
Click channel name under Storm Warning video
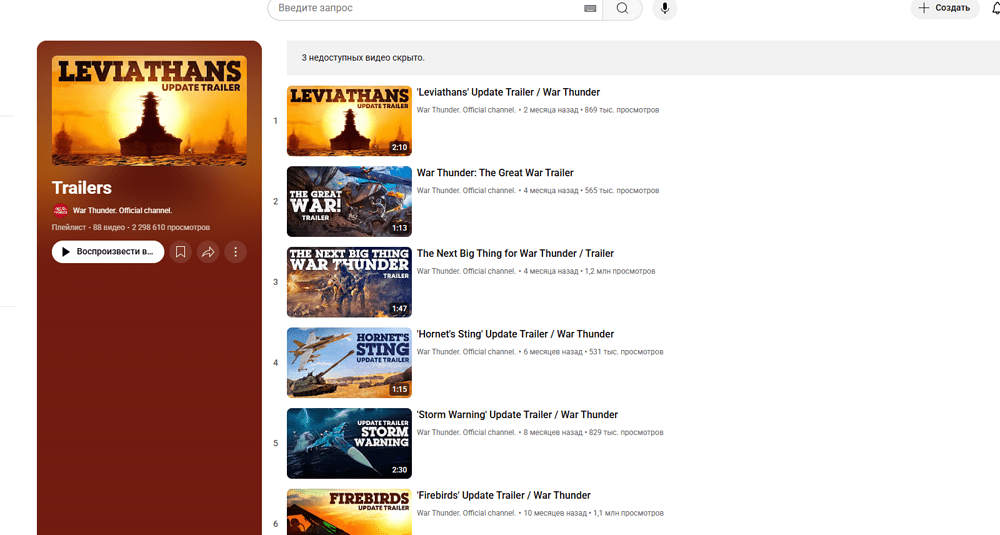pos(466,432)
